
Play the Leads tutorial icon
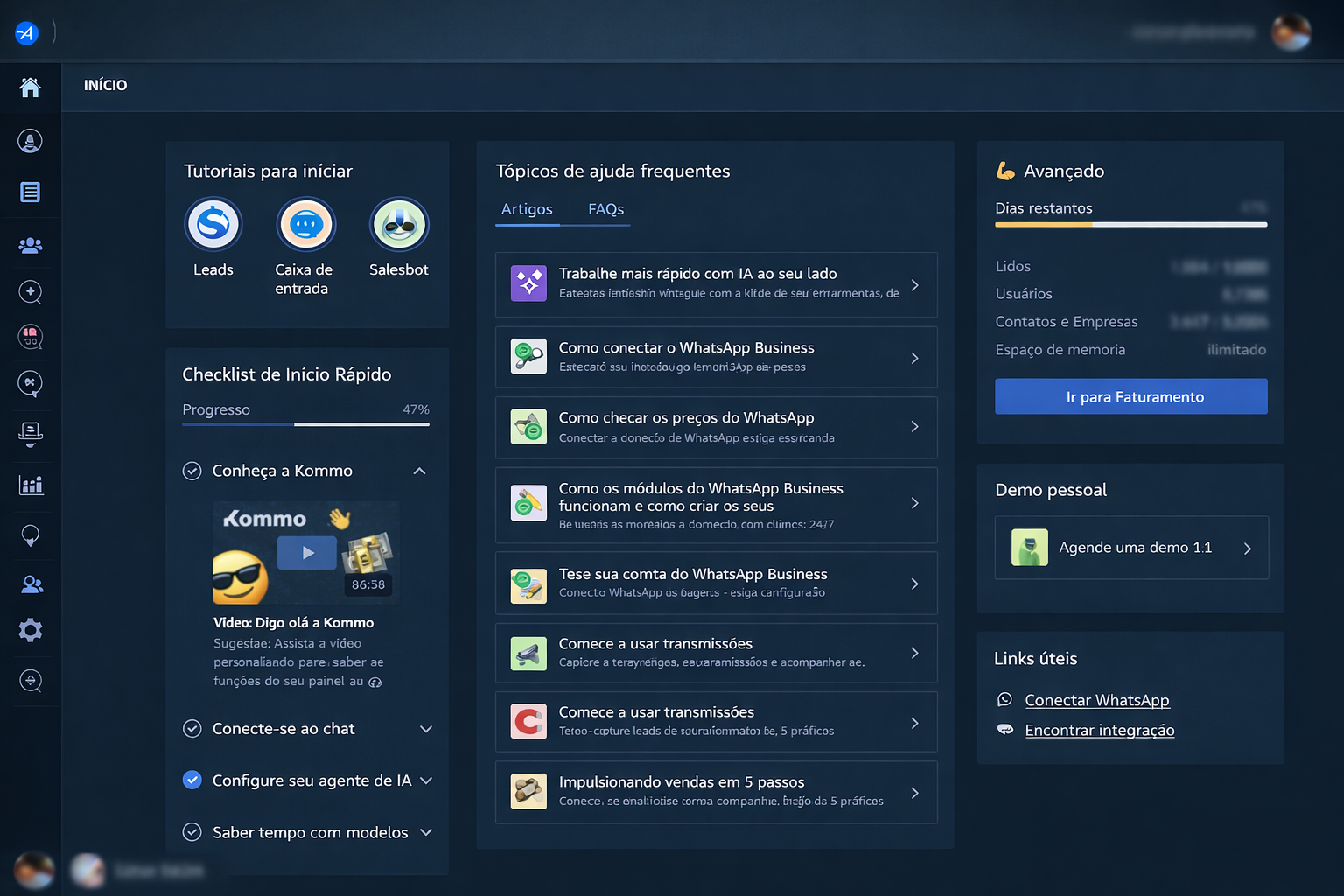[x=213, y=224]
